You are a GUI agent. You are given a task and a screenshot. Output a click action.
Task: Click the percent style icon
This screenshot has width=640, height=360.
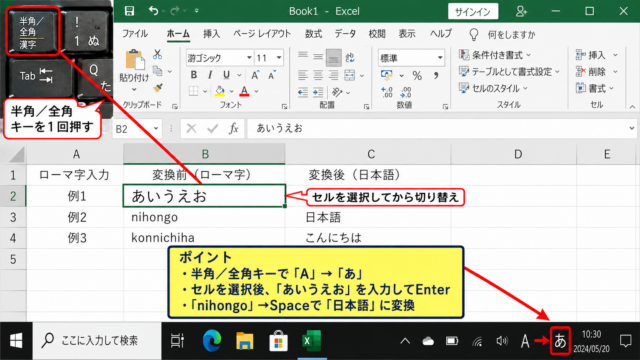(417, 75)
